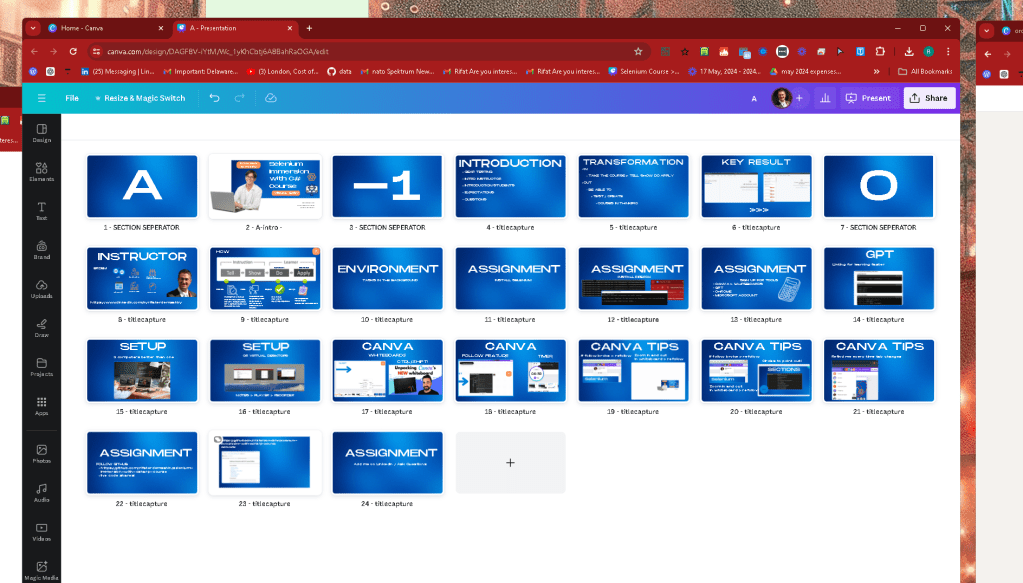This screenshot has width=1023, height=583.
Task: Open the tab search dropdown arrow
Action: pyautogui.click(x=33, y=28)
